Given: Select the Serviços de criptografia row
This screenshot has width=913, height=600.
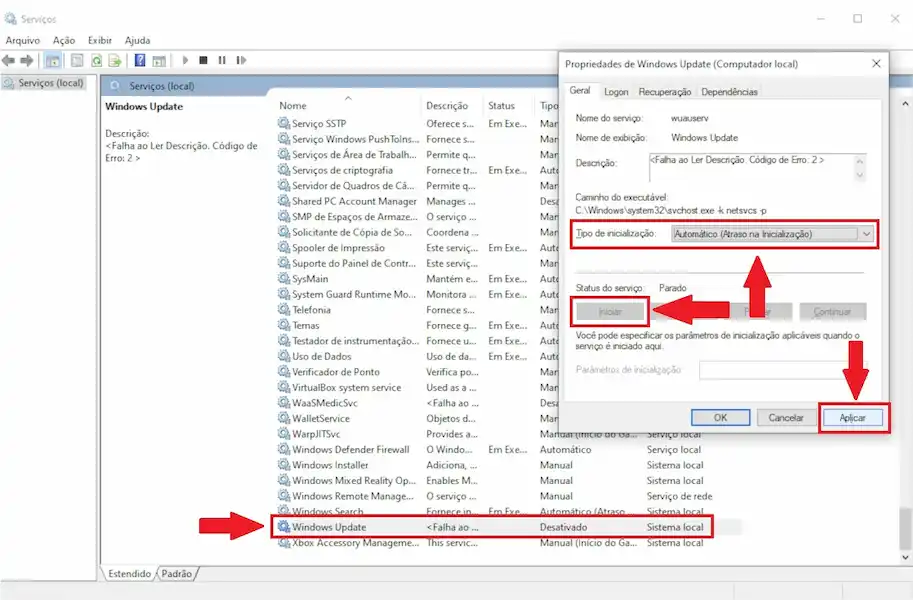Looking at the screenshot, I should 417,170.
